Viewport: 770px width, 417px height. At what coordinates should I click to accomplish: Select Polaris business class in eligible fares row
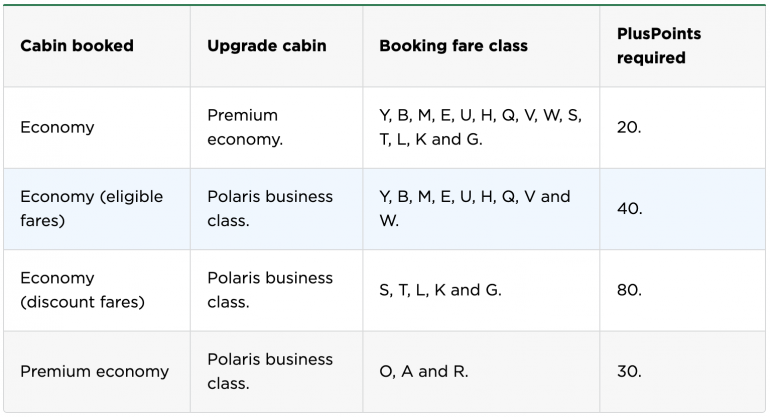(270, 208)
